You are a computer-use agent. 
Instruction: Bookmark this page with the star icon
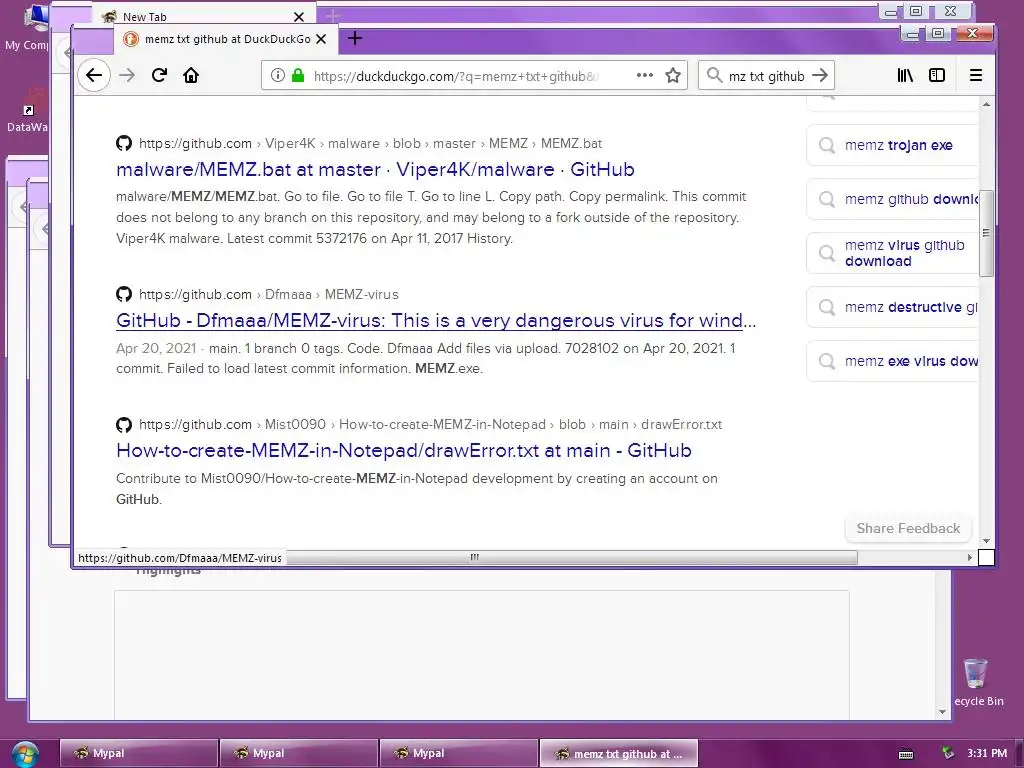pos(673,75)
